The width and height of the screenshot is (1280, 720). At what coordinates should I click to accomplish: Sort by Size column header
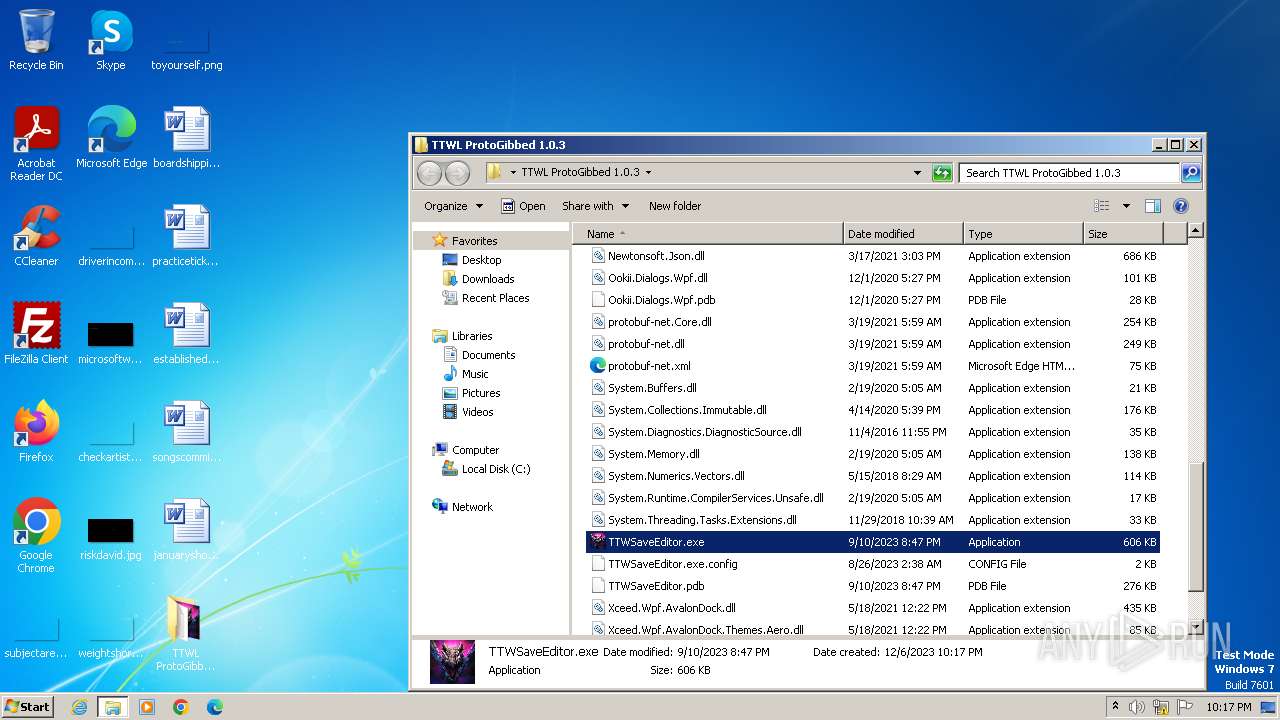click(1123, 234)
